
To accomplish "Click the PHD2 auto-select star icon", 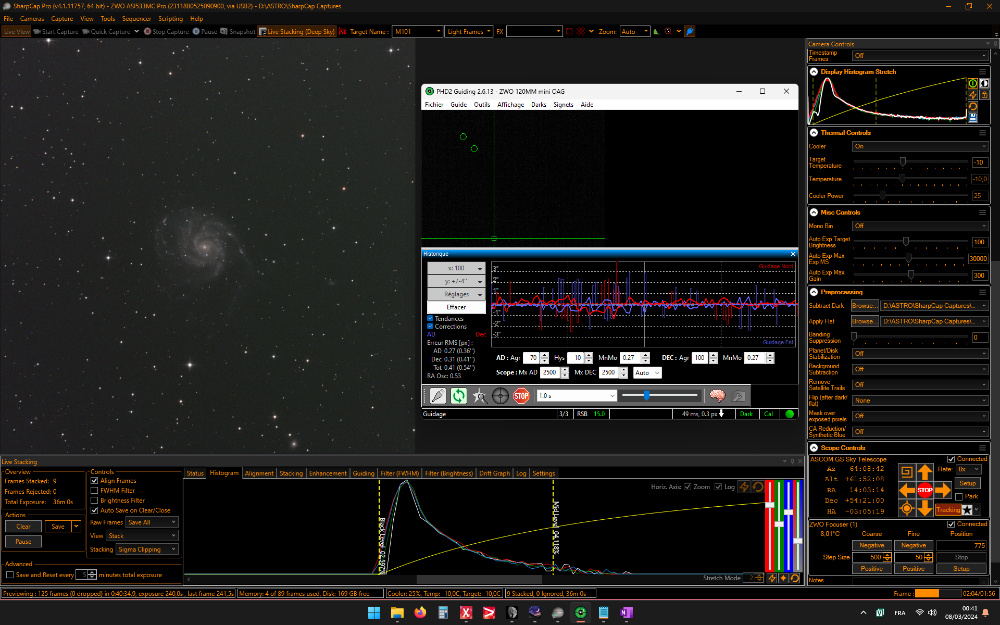I will 480,395.
